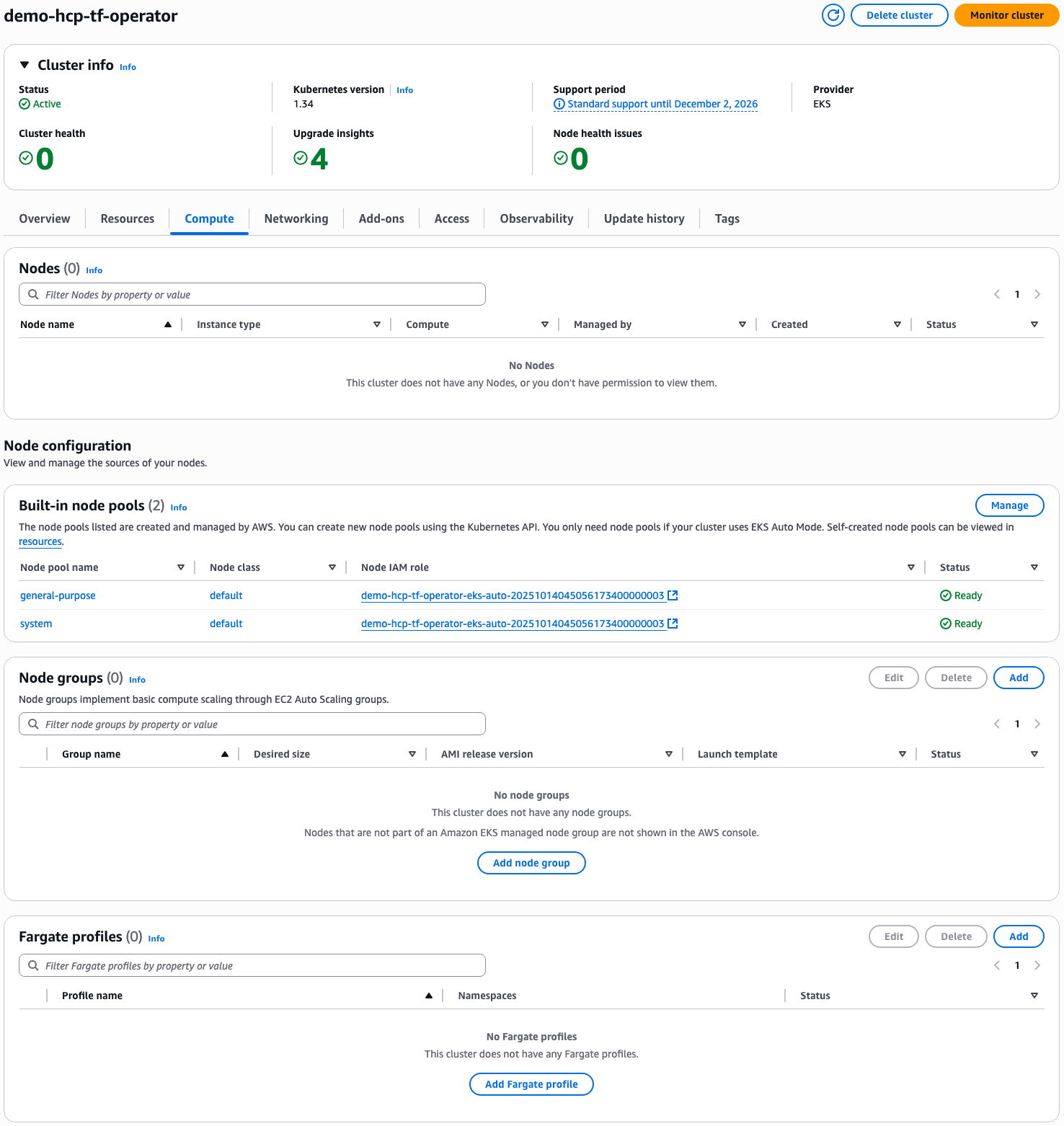Sort Fargate profiles by Profile name arrow

[x=429, y=996]
